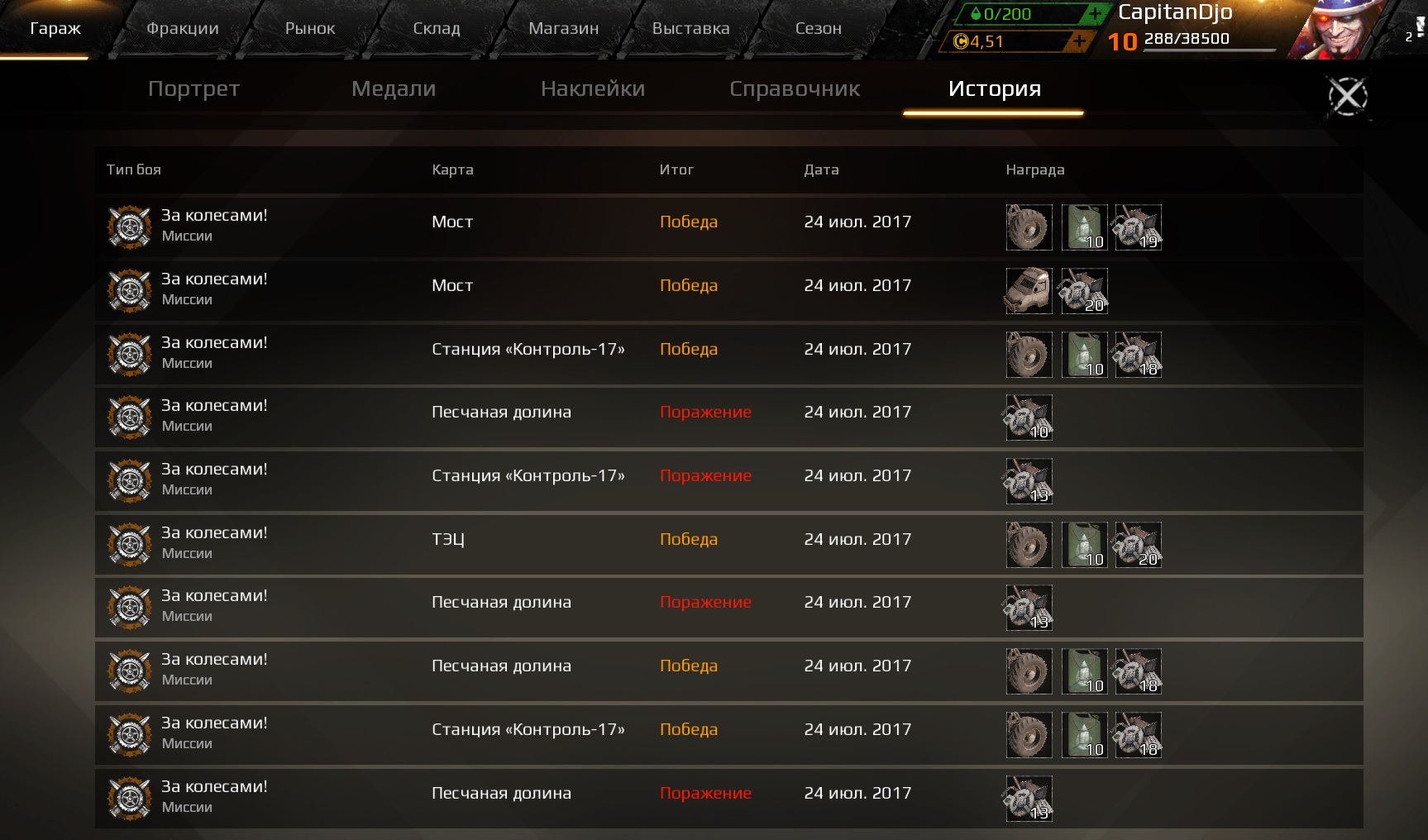Click the cabin reward icon in the second Мост row
This screenshot has width=1428, height=840.
point(1029,291)
